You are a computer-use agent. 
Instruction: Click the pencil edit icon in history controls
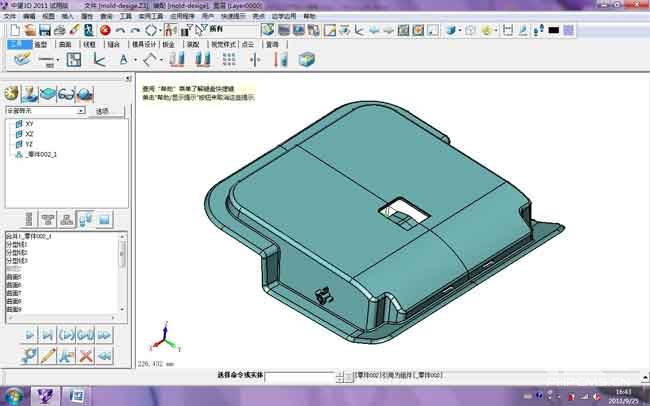point(47,355)
